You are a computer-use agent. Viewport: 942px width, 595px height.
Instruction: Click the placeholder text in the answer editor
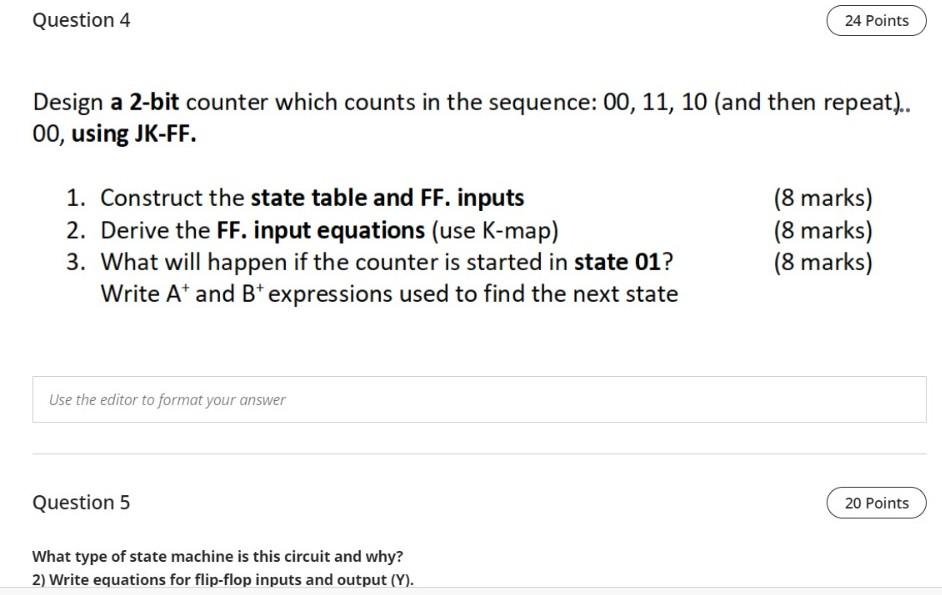click(x=165, y=399)
